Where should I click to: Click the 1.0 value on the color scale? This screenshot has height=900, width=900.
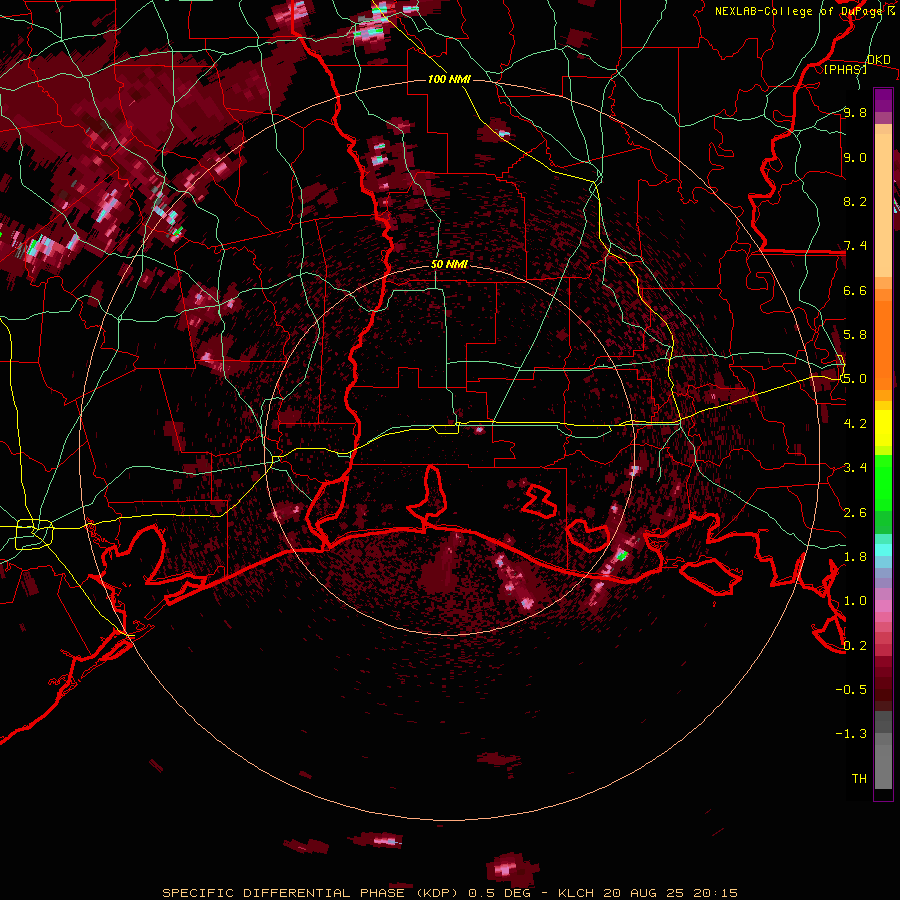pos(855,601)
